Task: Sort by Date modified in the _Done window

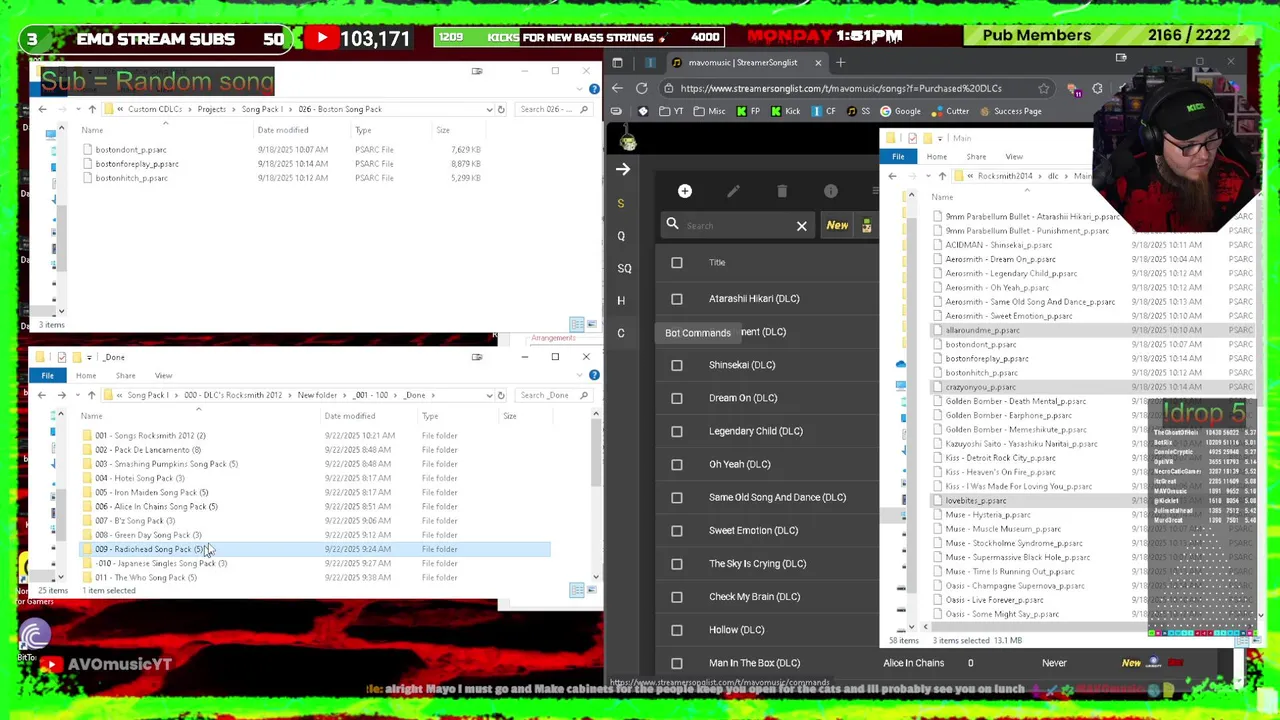Action: point(350,416)
